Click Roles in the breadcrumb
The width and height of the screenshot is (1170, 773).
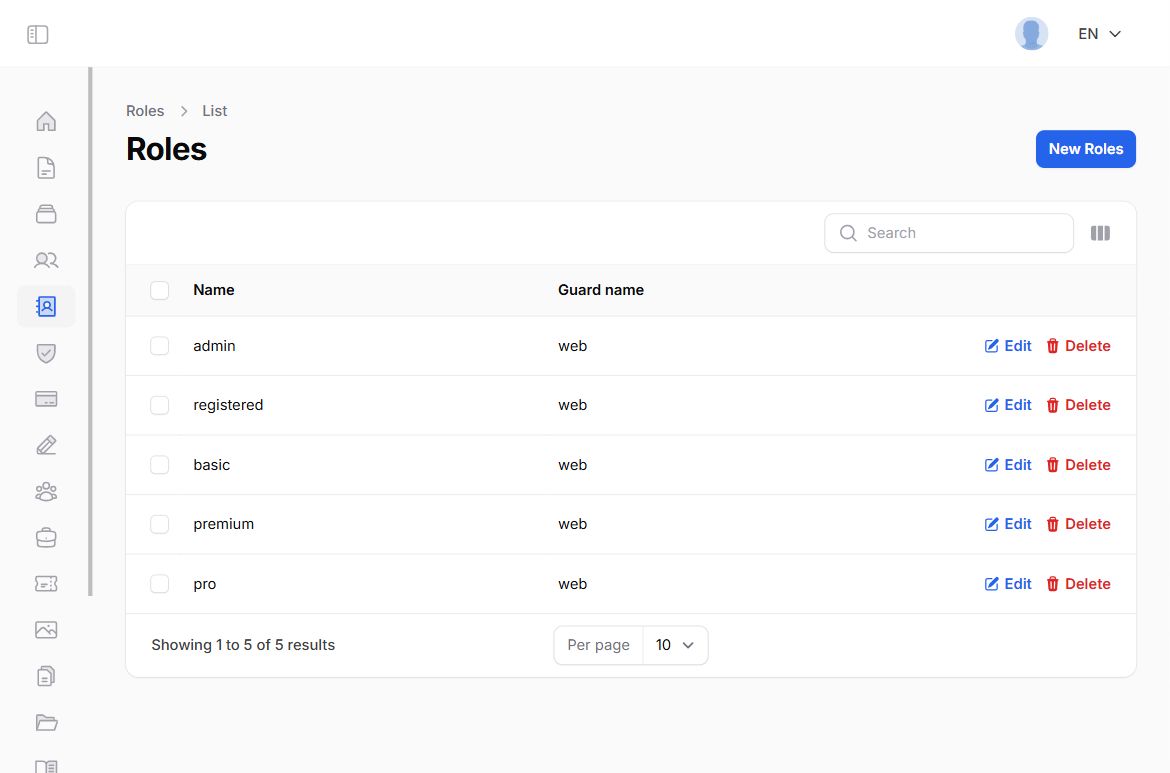pos(145,111)
